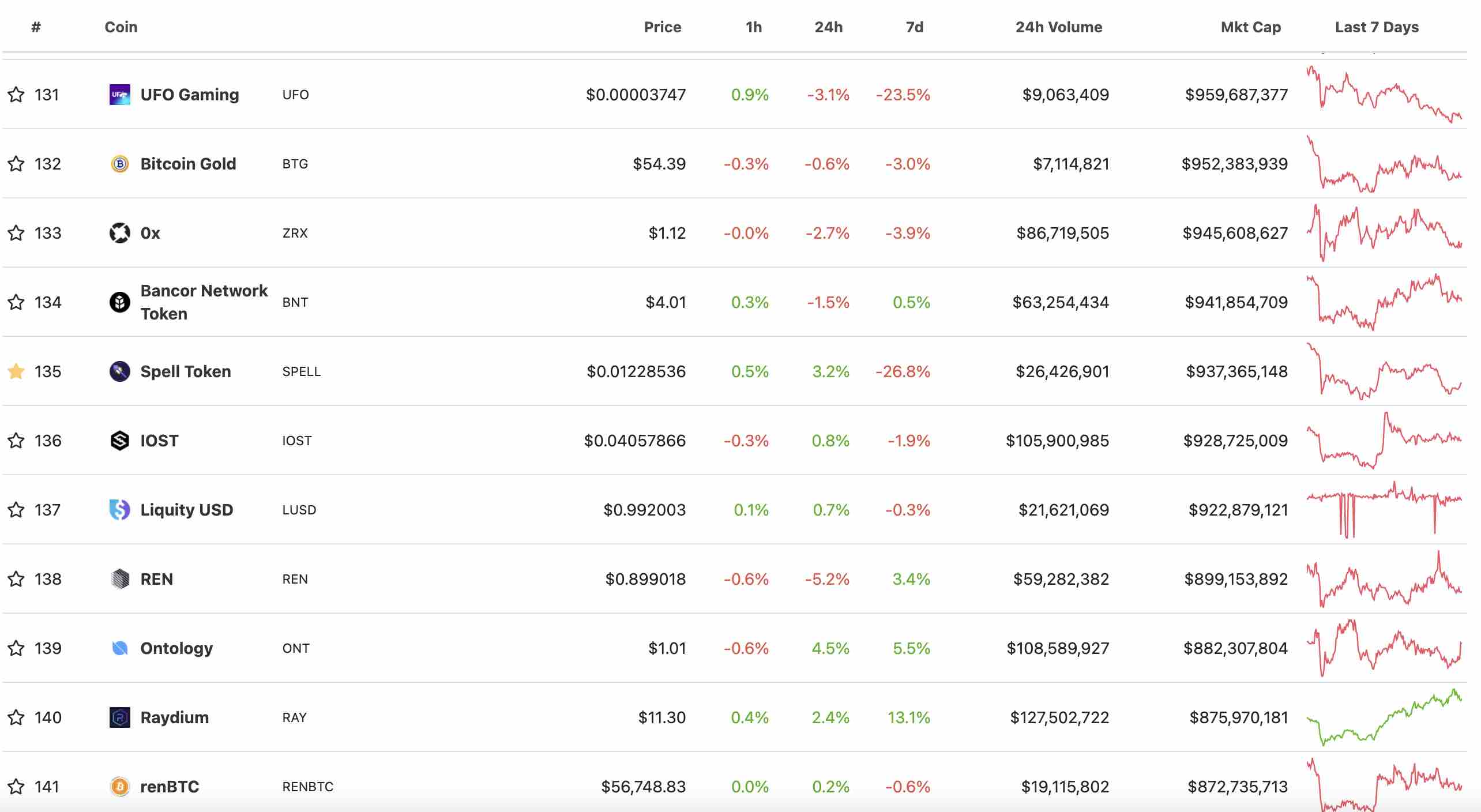Screen dimensions: 1481x812
Task: Star Liquity USD as favorite
Action: tap(16, 510)
